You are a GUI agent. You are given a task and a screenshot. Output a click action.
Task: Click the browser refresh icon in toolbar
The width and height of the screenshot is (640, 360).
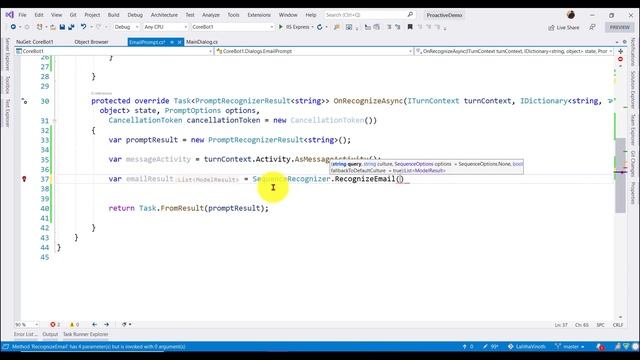[x=320, y=27]
